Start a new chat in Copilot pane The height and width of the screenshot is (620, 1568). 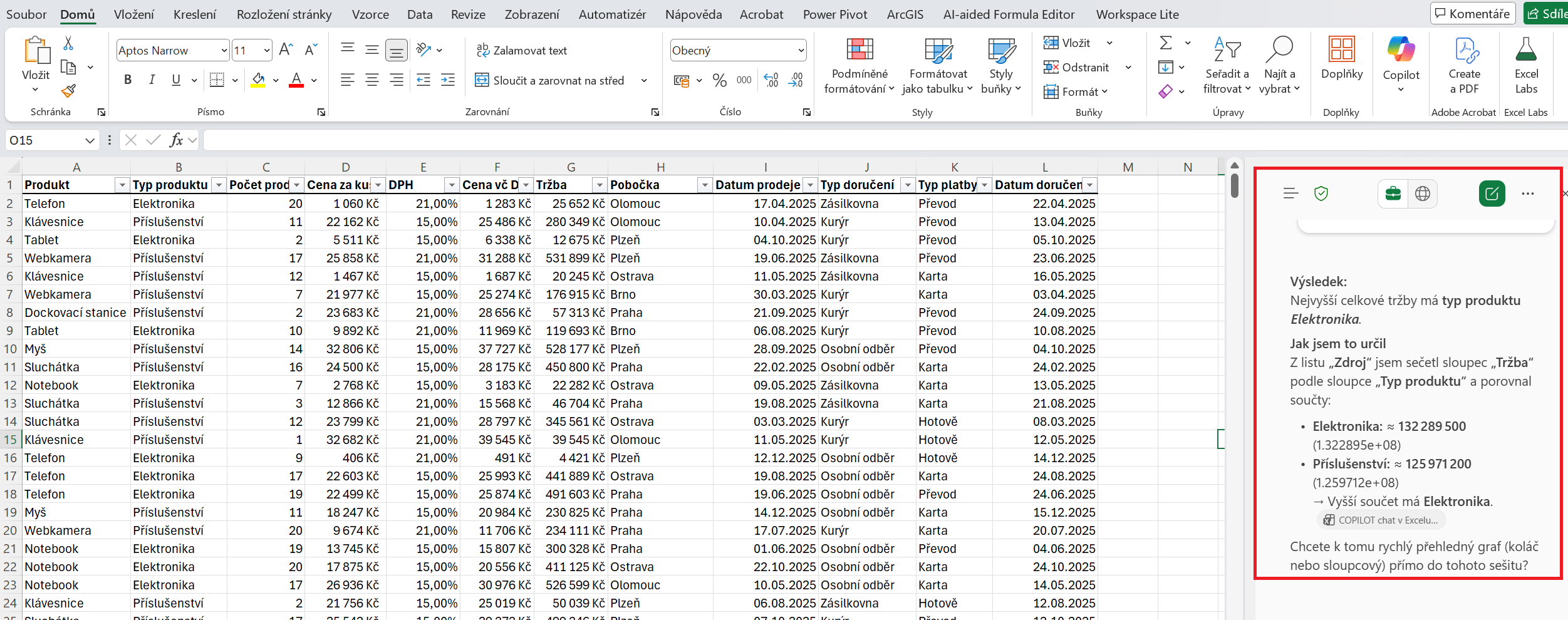(x=1492, y=194)
